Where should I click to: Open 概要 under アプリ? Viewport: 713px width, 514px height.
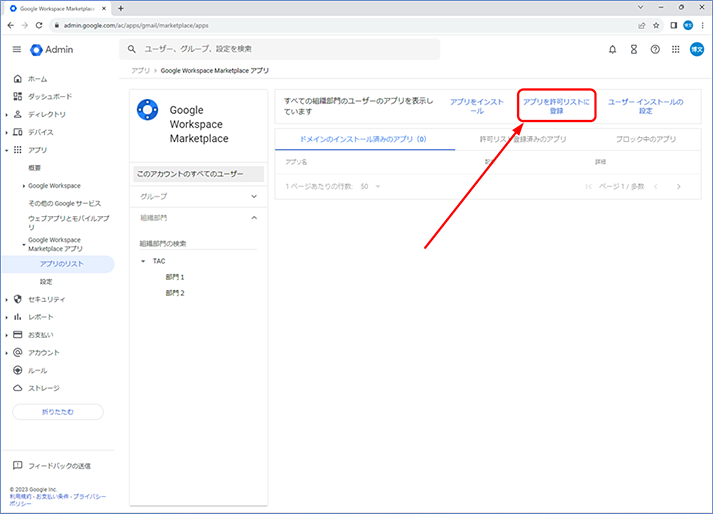coord(35,168)
